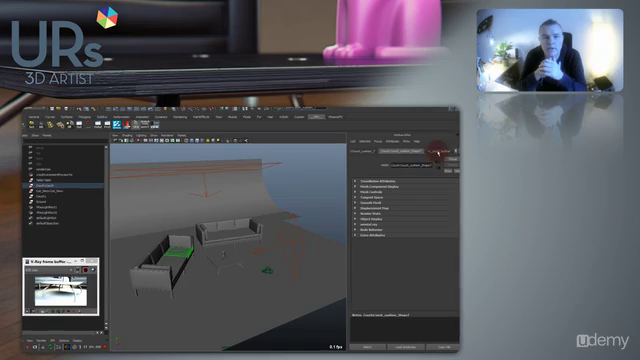The image size is (640, 360).
Task: Expand Node Behavior section
Action: pos(355,230)
